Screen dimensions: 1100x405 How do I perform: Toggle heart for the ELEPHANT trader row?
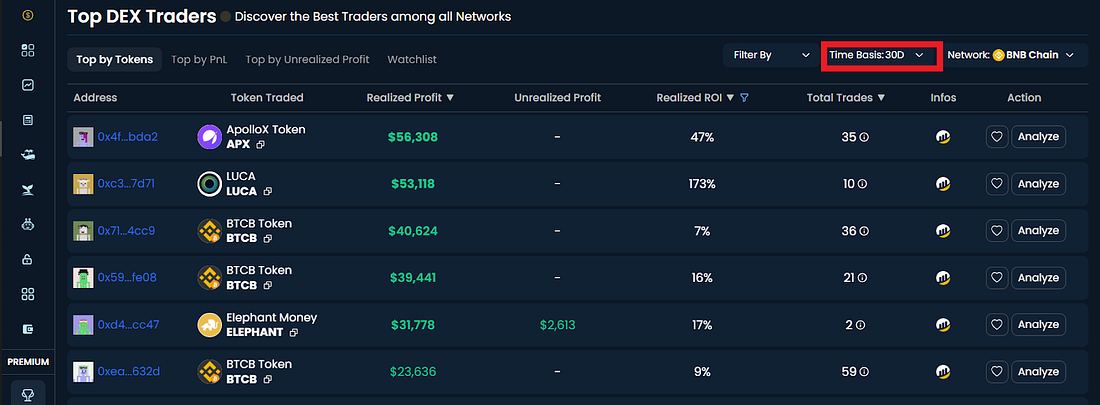pyautogui.click(x=997, y=324)
